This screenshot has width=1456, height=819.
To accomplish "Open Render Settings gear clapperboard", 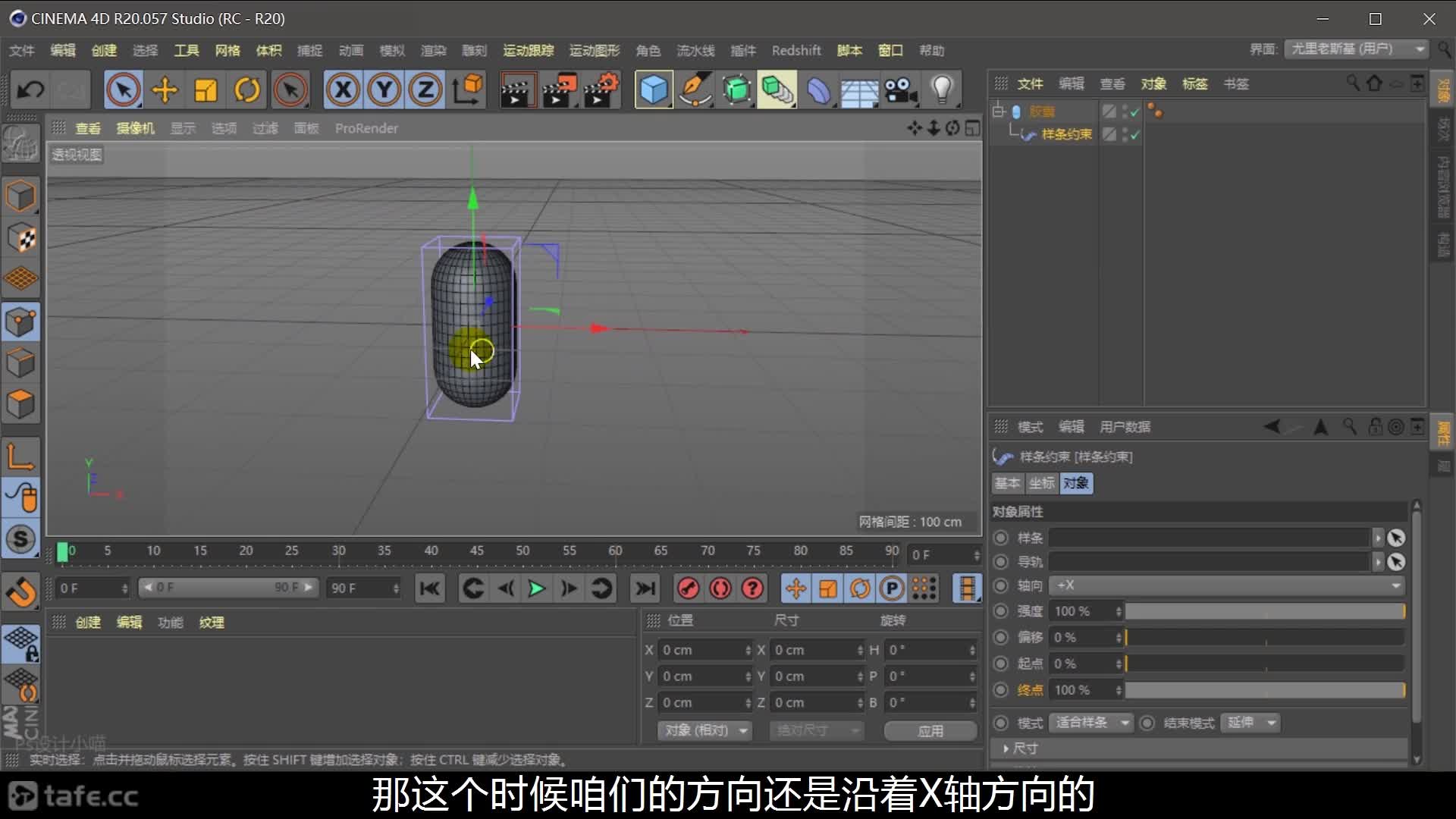I will coord(601,90).
